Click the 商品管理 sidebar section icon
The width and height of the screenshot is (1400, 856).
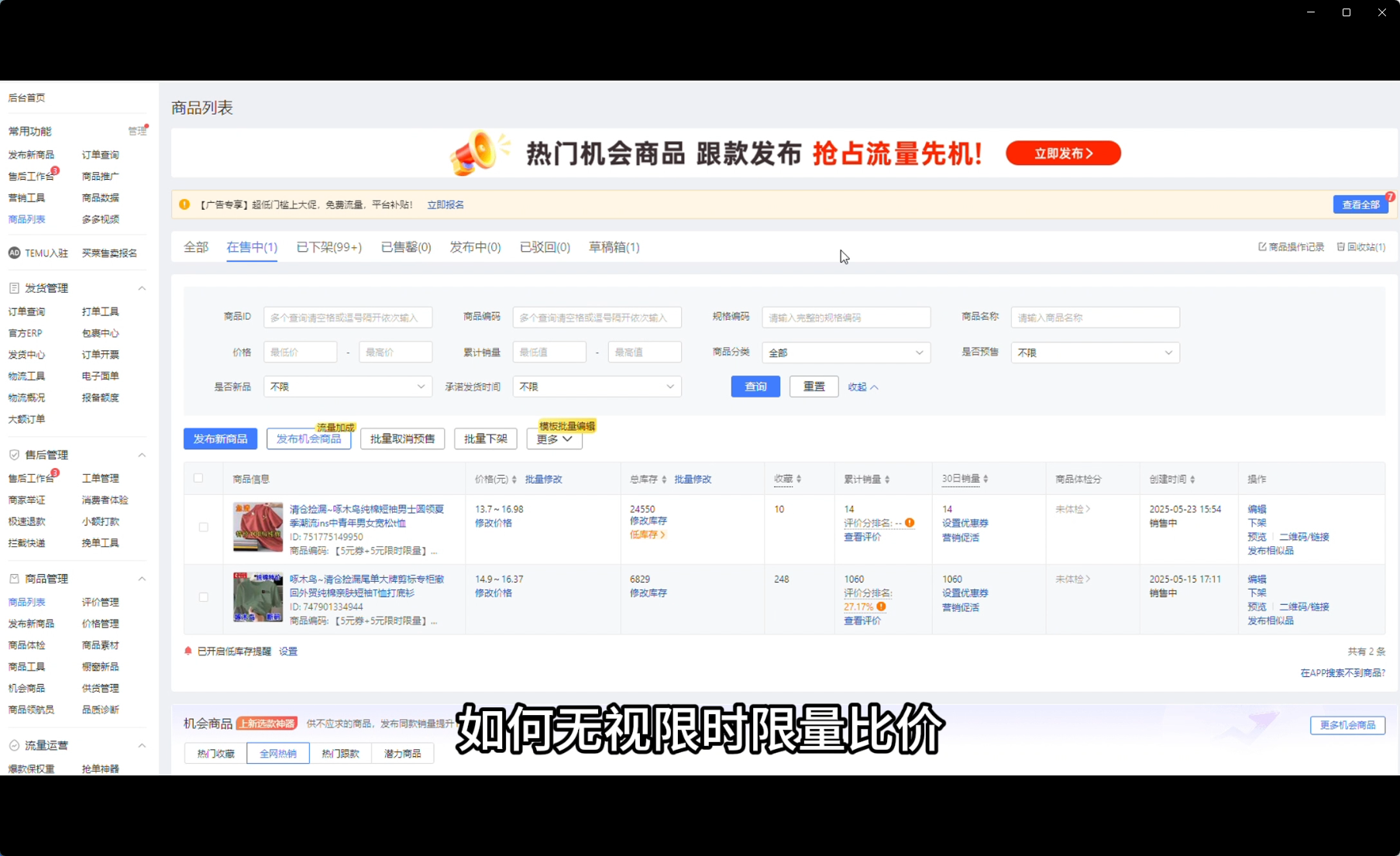[13, 578]
